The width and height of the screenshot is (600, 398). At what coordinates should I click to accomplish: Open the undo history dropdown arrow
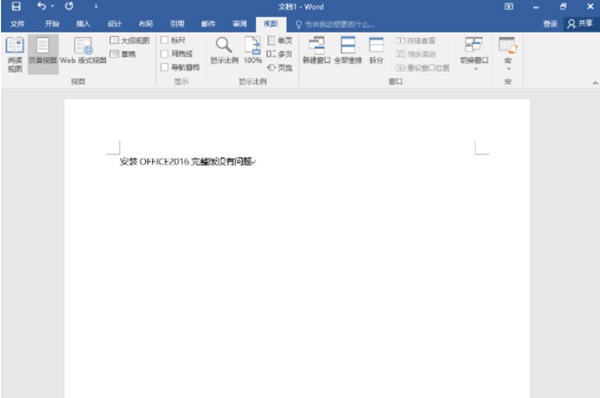[52, 7]
